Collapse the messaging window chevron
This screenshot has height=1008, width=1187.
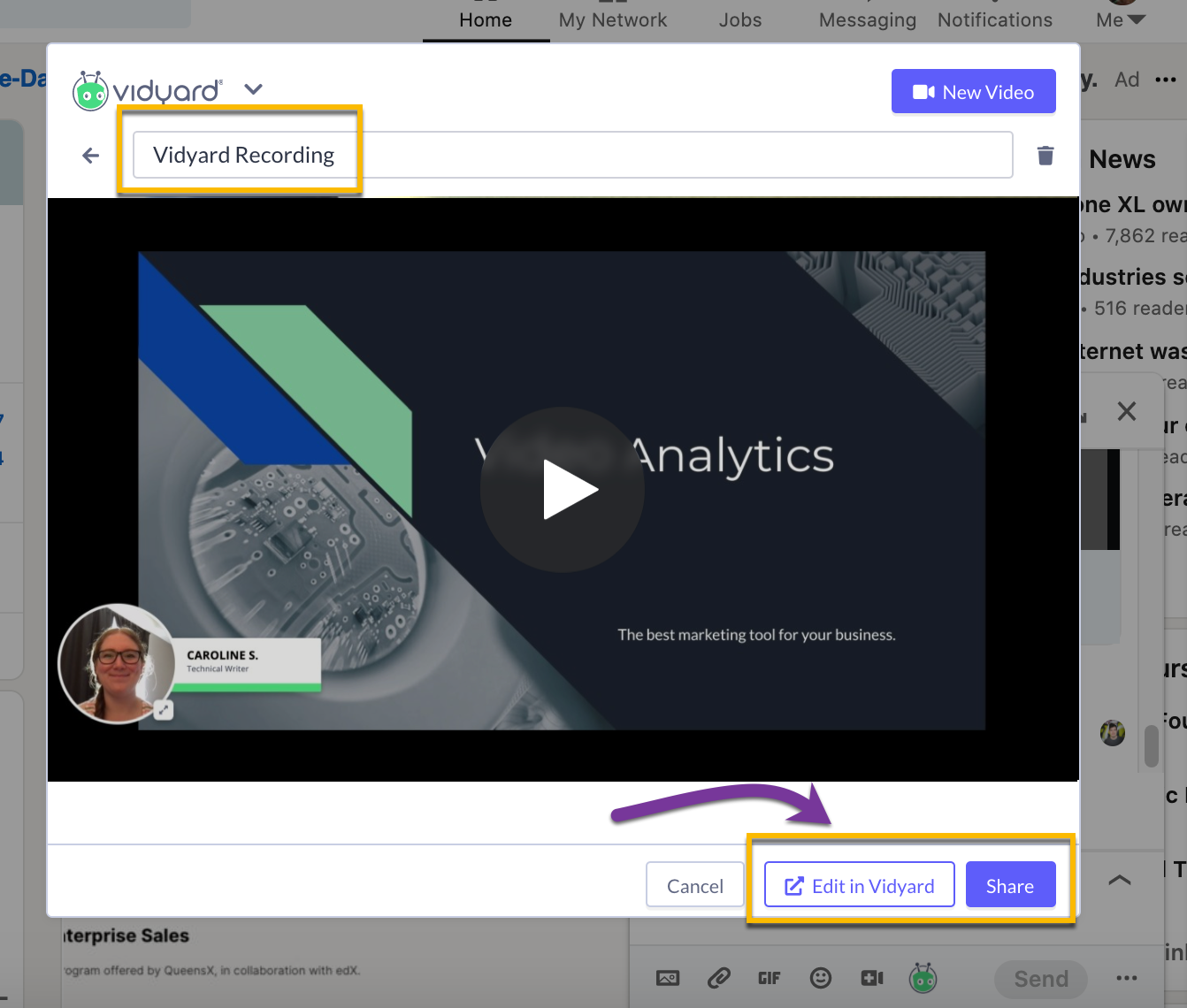(x=1120, y=880)
